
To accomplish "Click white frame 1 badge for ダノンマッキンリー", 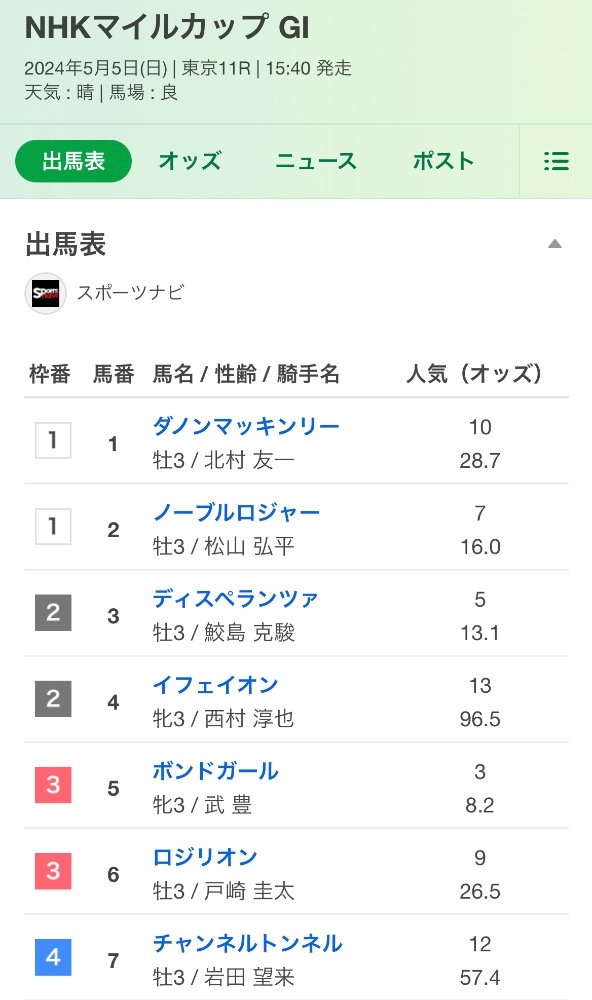I will click(53, 440).
